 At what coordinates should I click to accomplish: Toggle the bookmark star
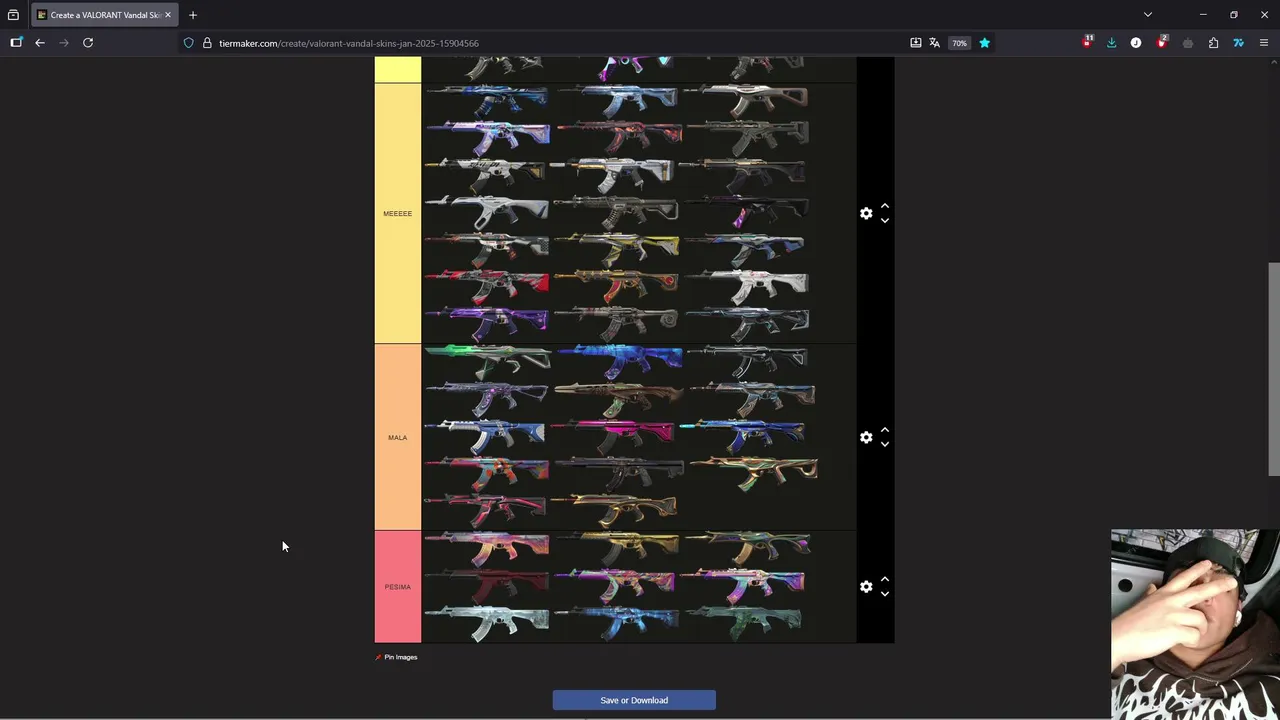[984, 43]
